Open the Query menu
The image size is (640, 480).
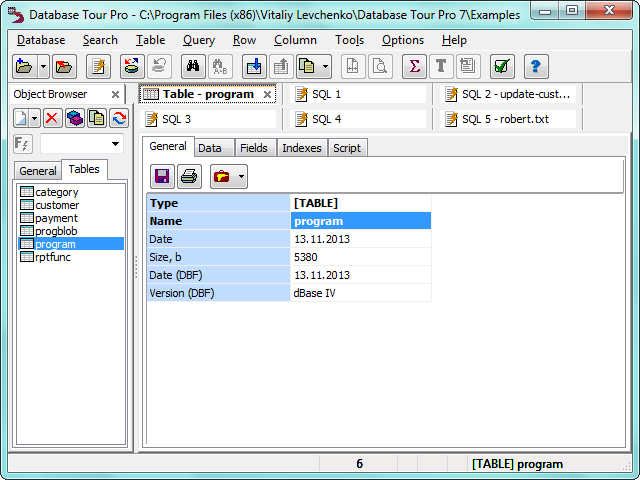[x=199, y=40]
